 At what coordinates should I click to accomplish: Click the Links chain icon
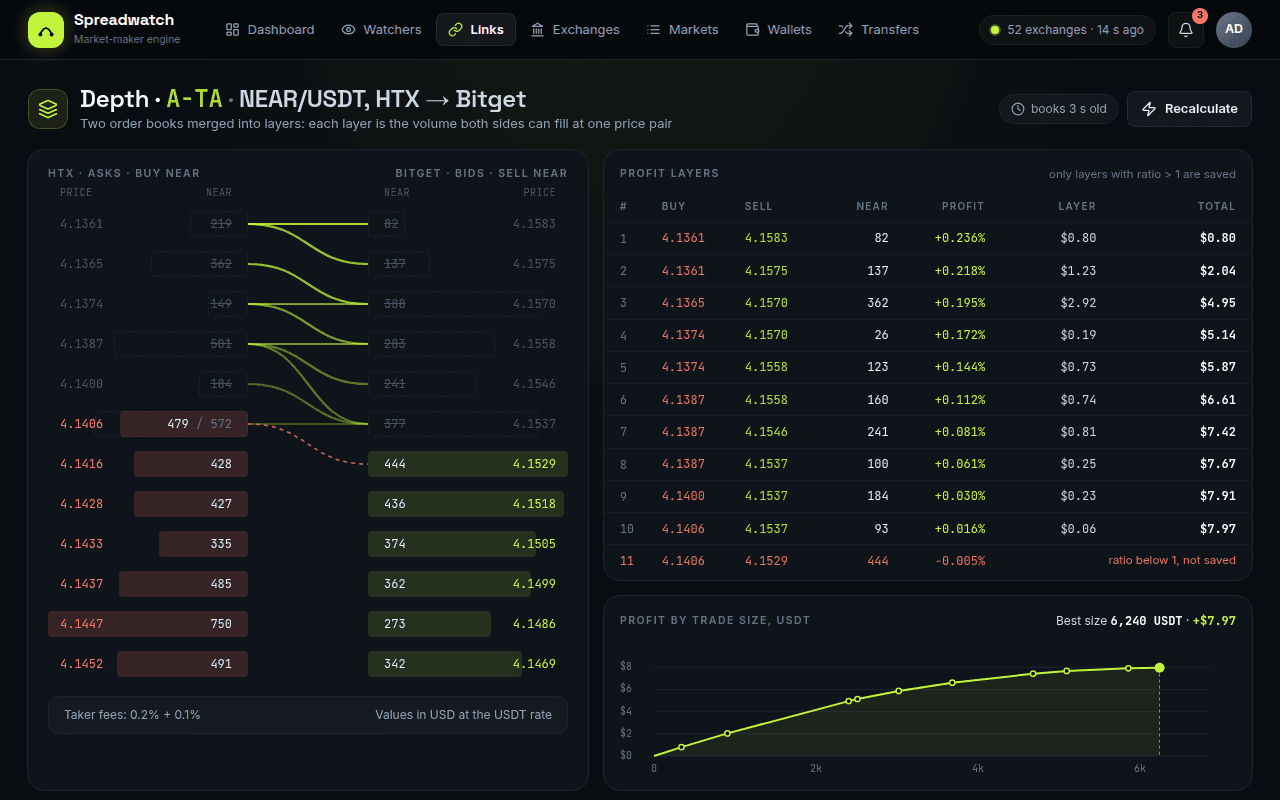[456, 30]
